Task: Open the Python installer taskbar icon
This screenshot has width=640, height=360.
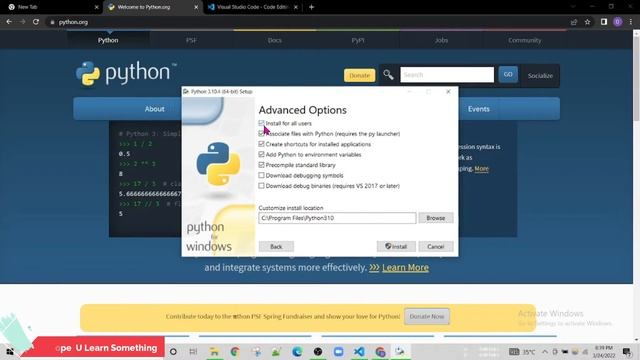Action: pos(400,351)
